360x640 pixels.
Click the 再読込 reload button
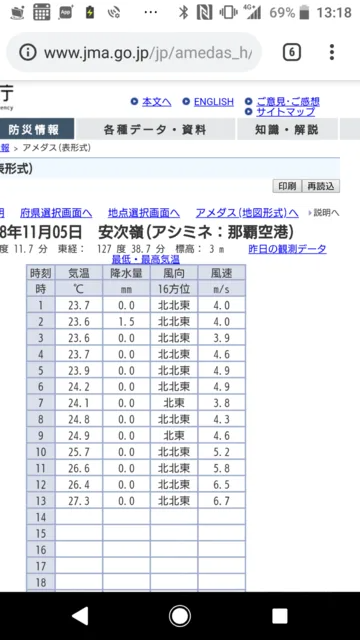point(321,186)
